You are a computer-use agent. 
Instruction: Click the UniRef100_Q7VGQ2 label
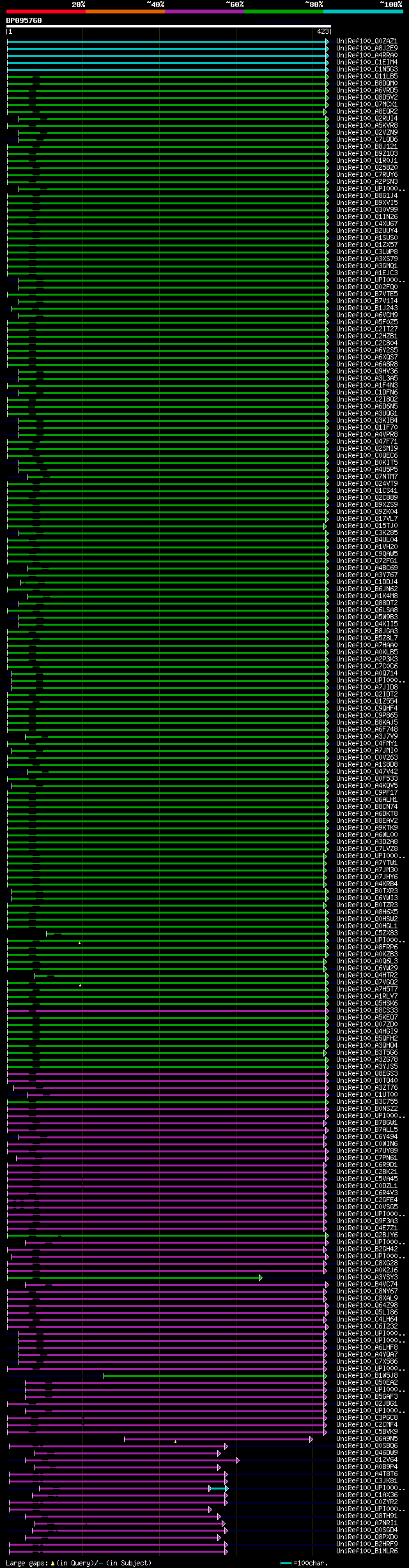click(x=367, y=983)
